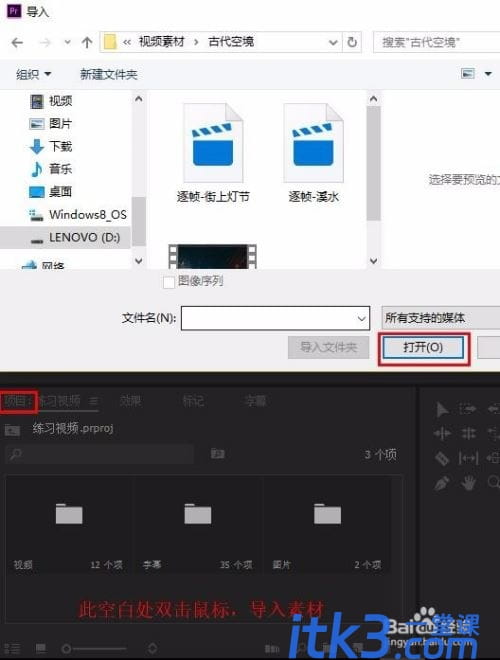Select 下载 in navigation pane

[x=51, y=146]
